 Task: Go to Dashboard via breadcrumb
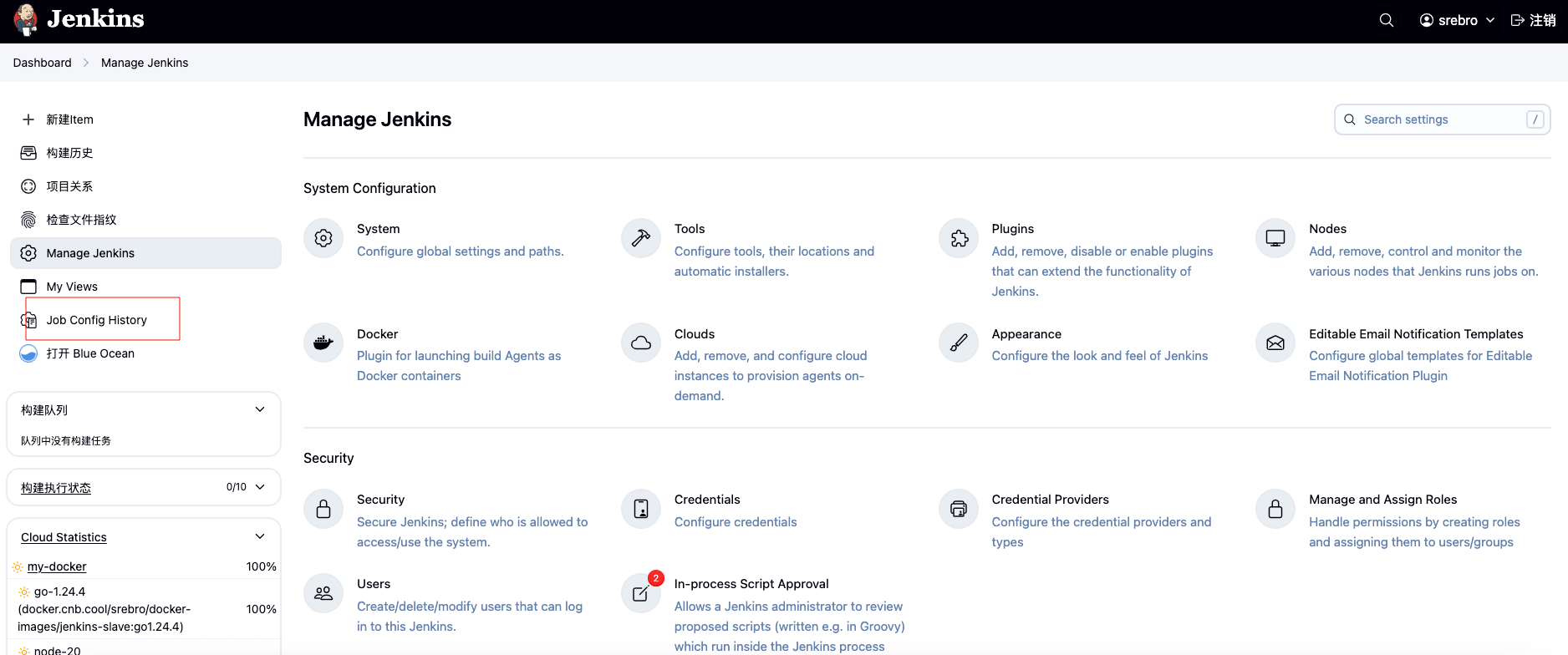point(43,63)
